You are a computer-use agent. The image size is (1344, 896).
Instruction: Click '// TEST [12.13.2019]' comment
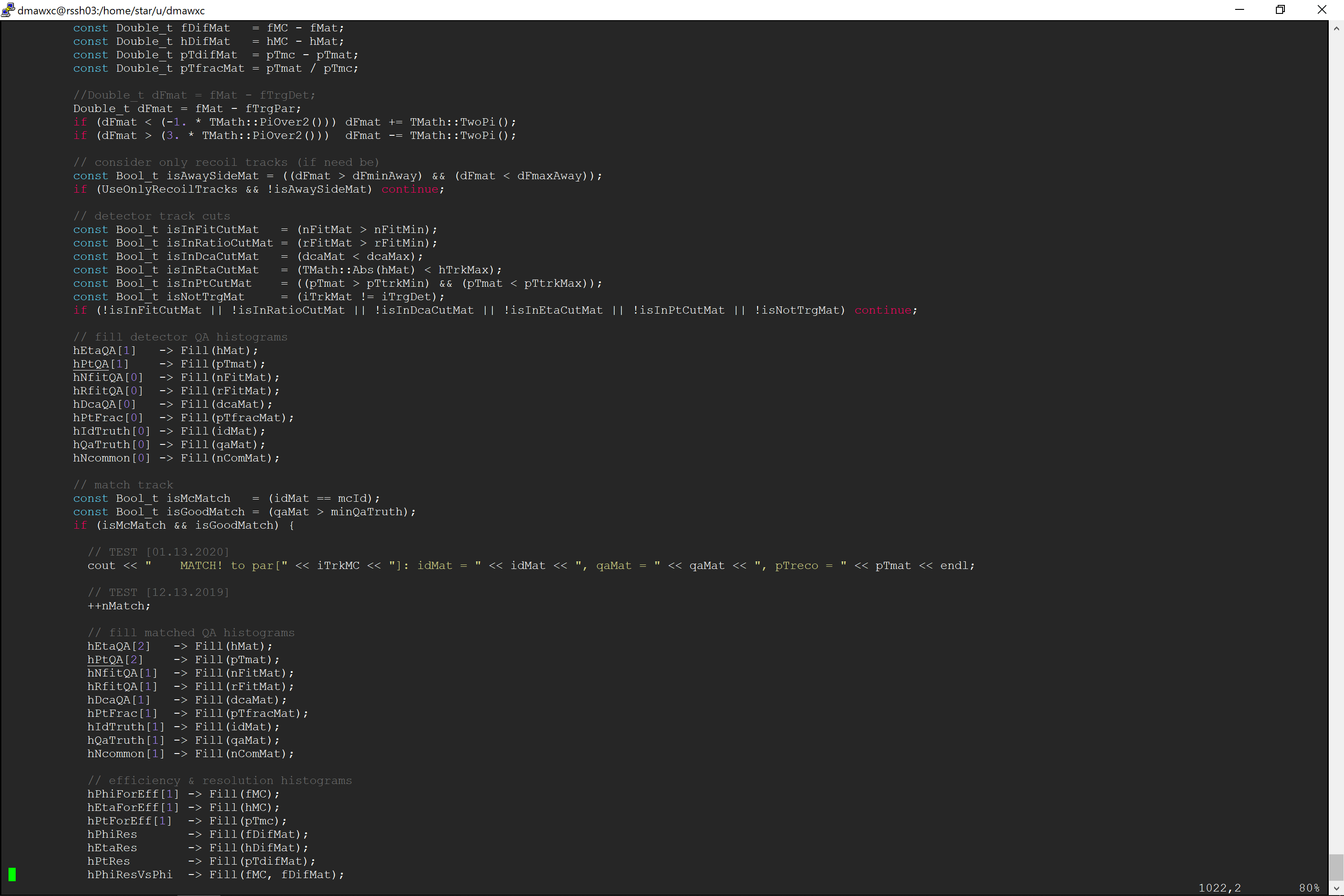(158, 592)
